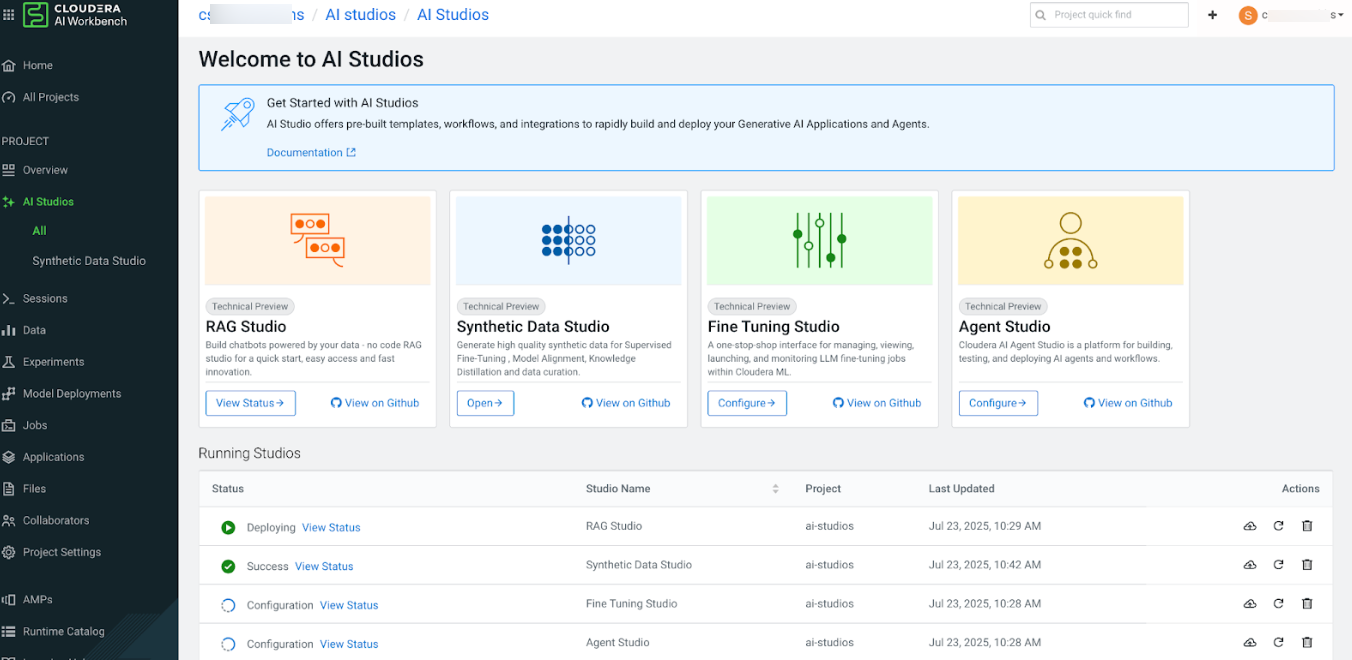Click Fine Tuning Studio card image
1352x660 pixels.
point(820,241)
